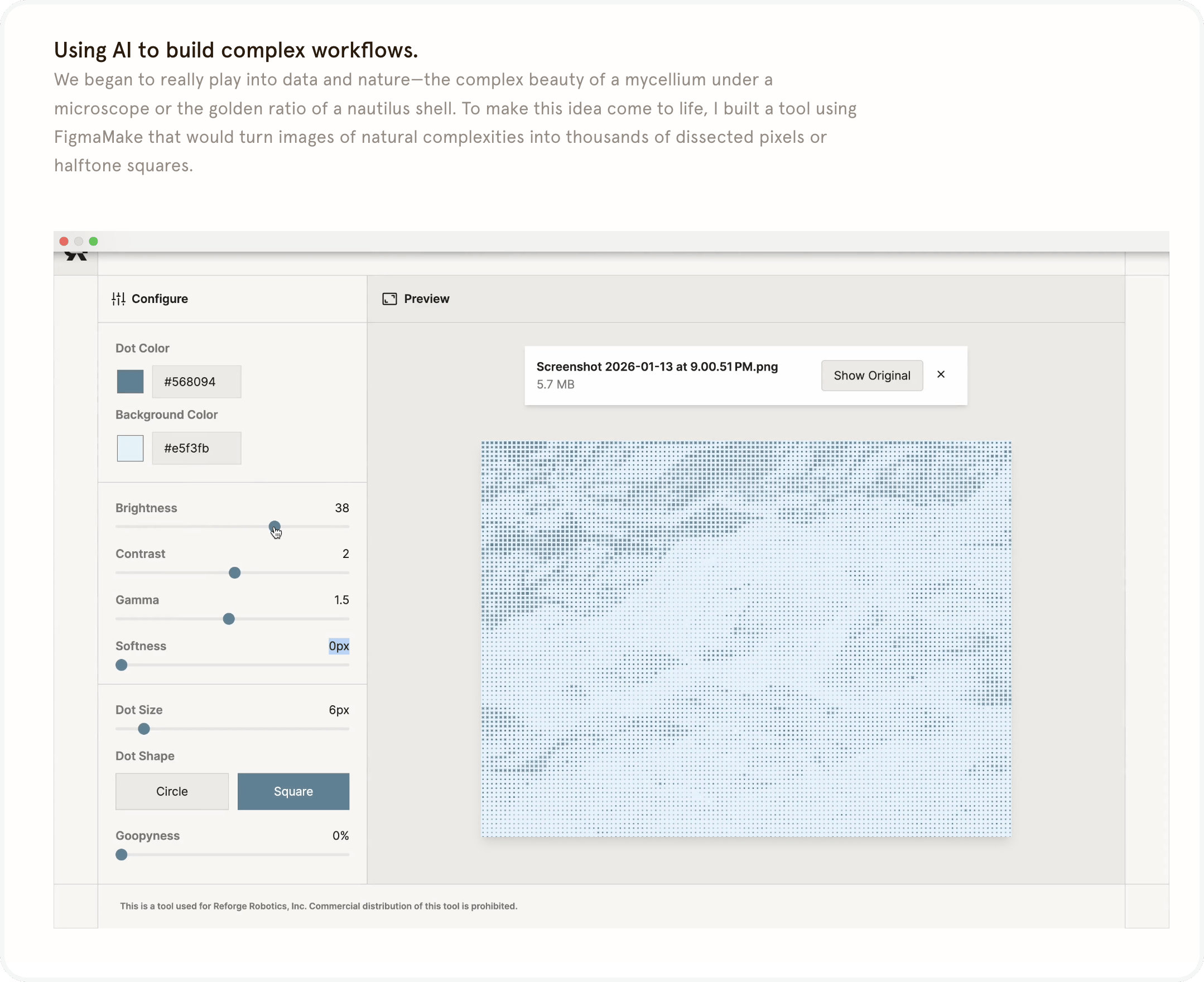
Task: Select the Circle dot shape
Action: tap(172, 791)
